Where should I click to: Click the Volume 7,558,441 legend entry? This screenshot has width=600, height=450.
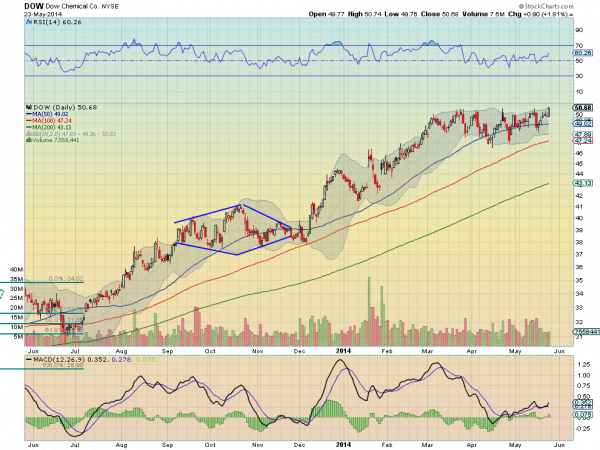click(x=55, y=140)
